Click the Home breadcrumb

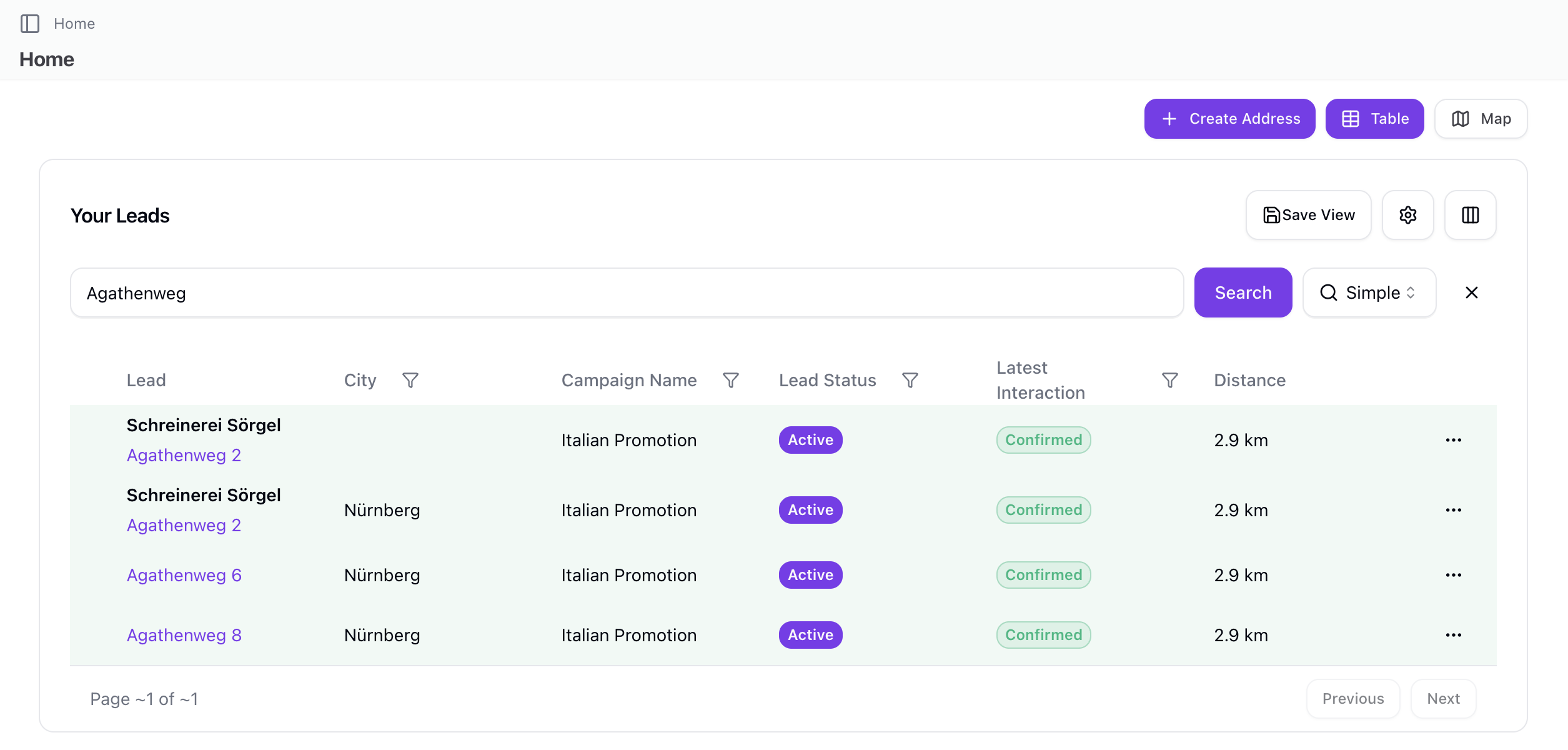74,24
